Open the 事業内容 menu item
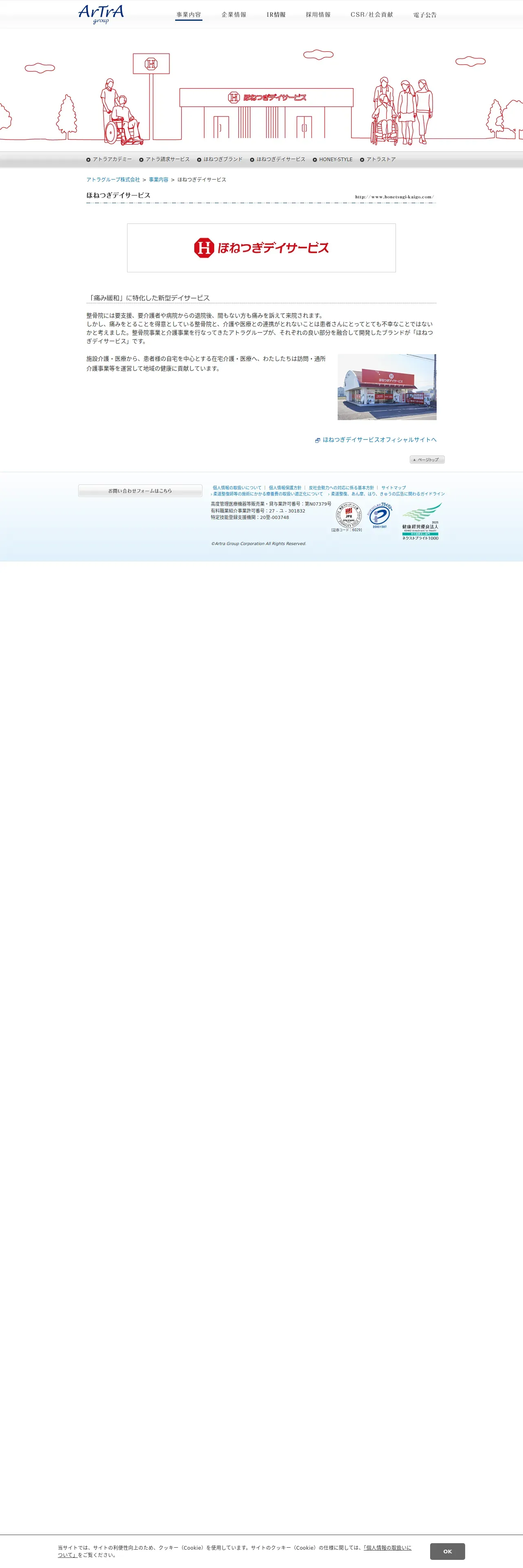 (x=189, y=15)
